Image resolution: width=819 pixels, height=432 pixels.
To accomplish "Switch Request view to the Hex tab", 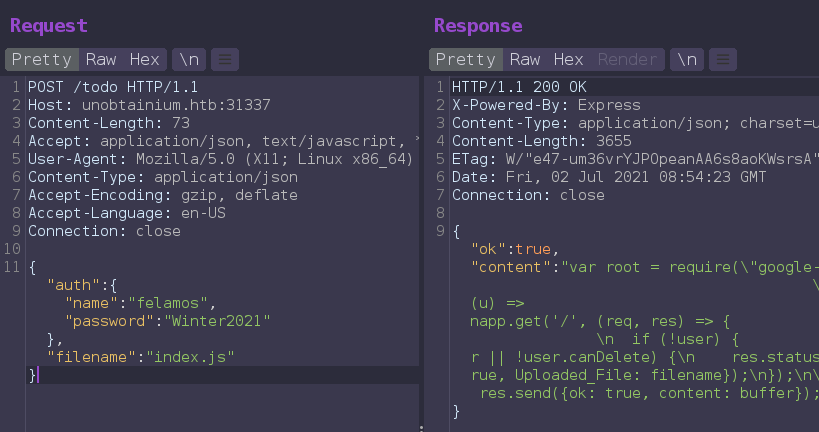I will (x=145, y=59).
